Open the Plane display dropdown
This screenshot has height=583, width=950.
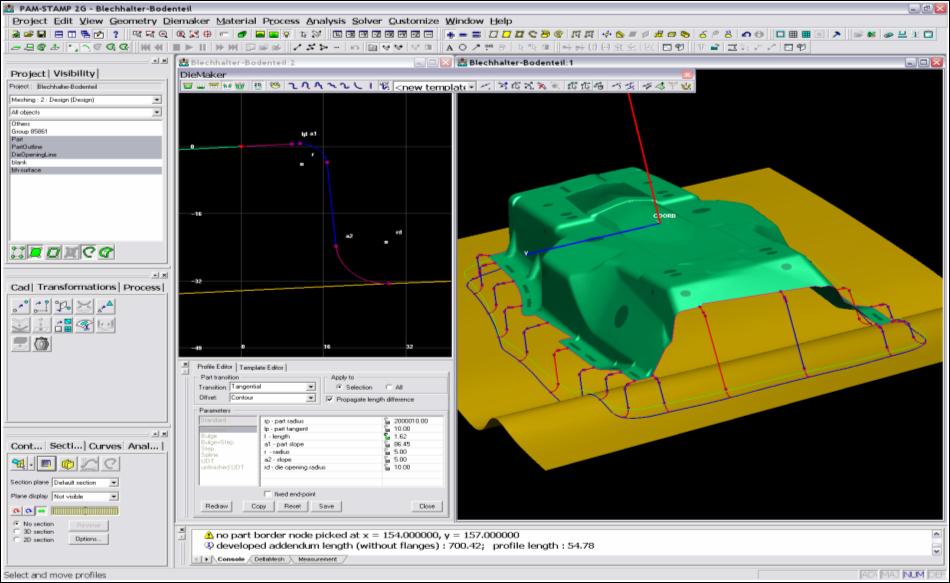(113, 496)
